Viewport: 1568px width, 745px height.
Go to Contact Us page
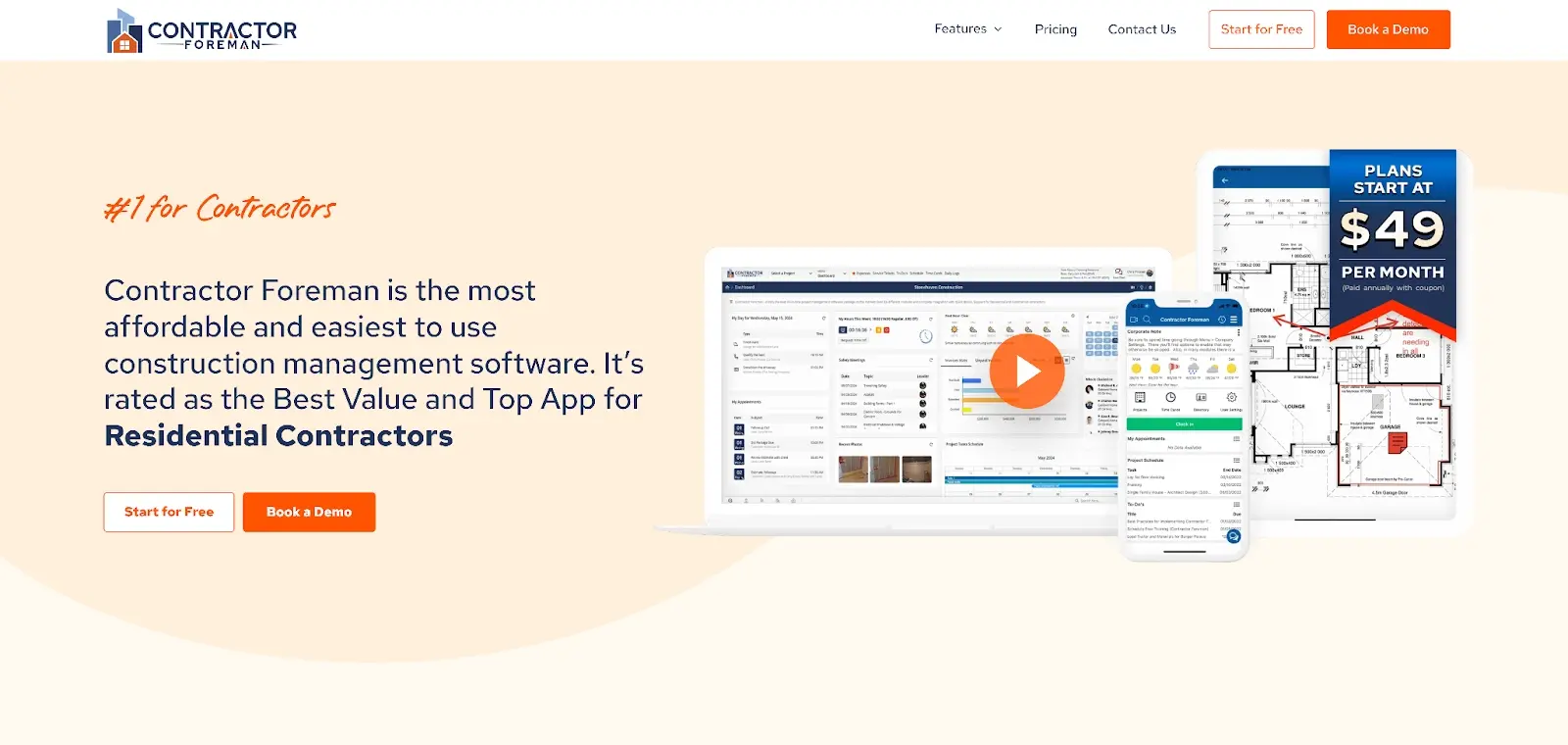[x=1142, y=29]
